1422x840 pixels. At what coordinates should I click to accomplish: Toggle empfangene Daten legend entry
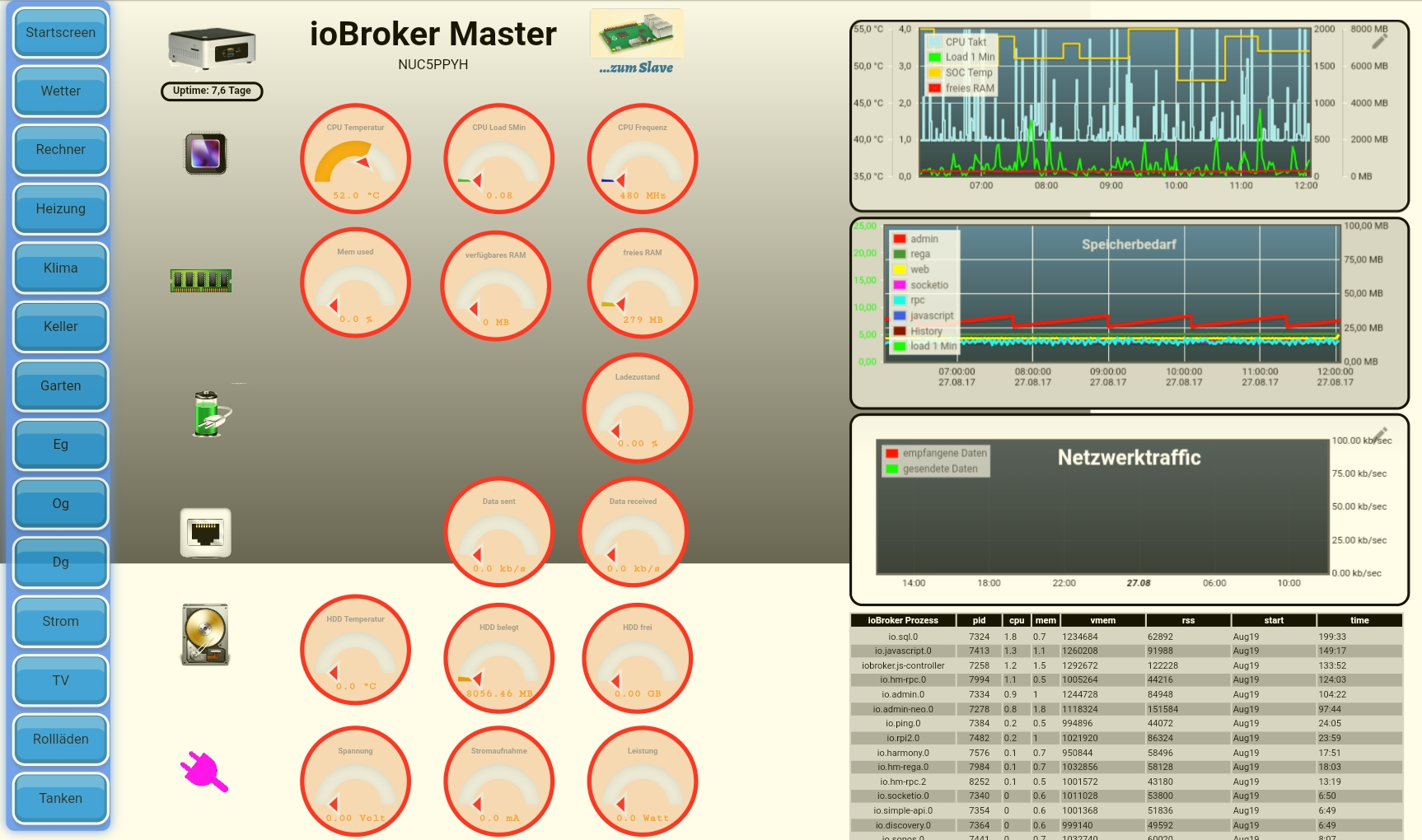click(936, 453)
